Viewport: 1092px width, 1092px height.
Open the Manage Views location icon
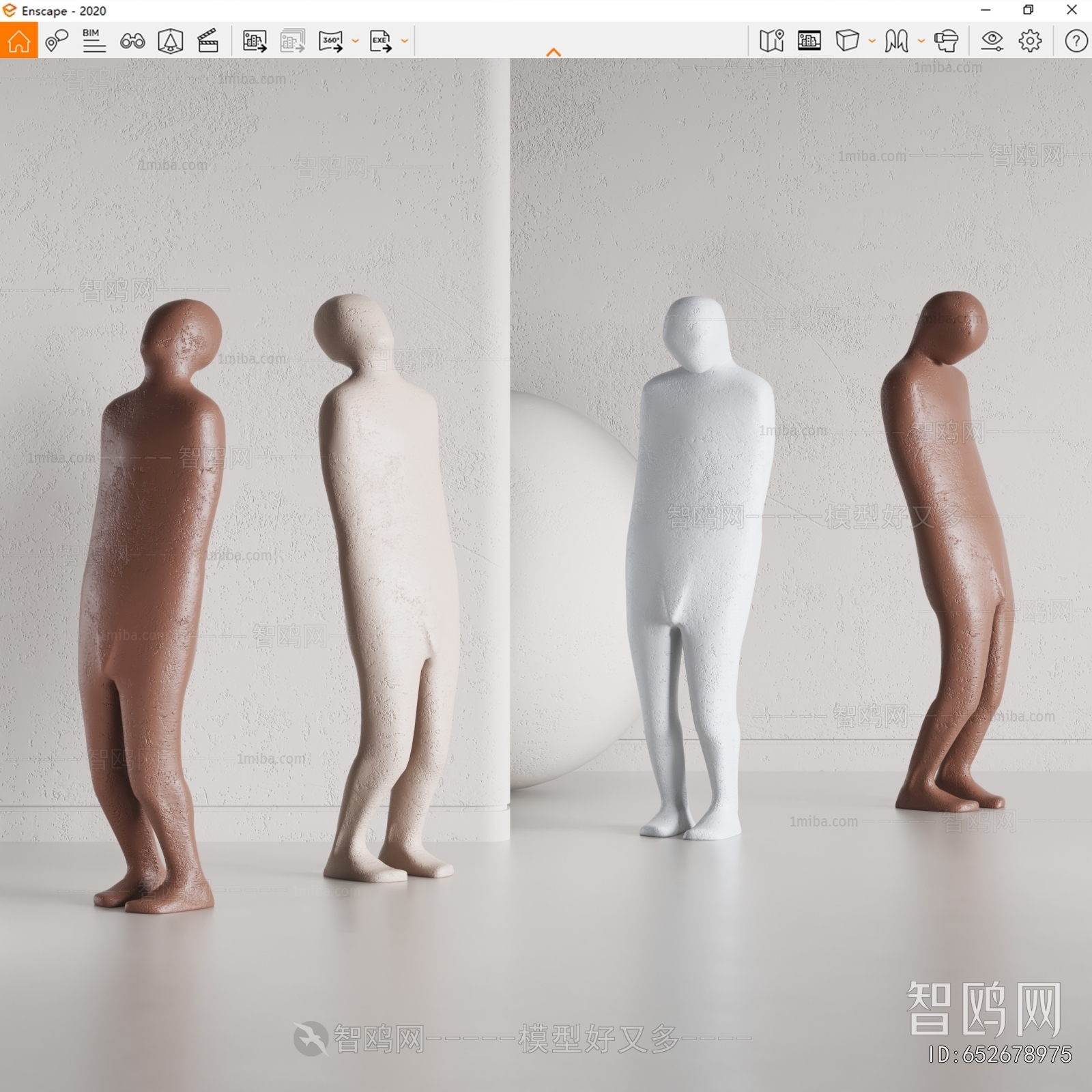57,41
